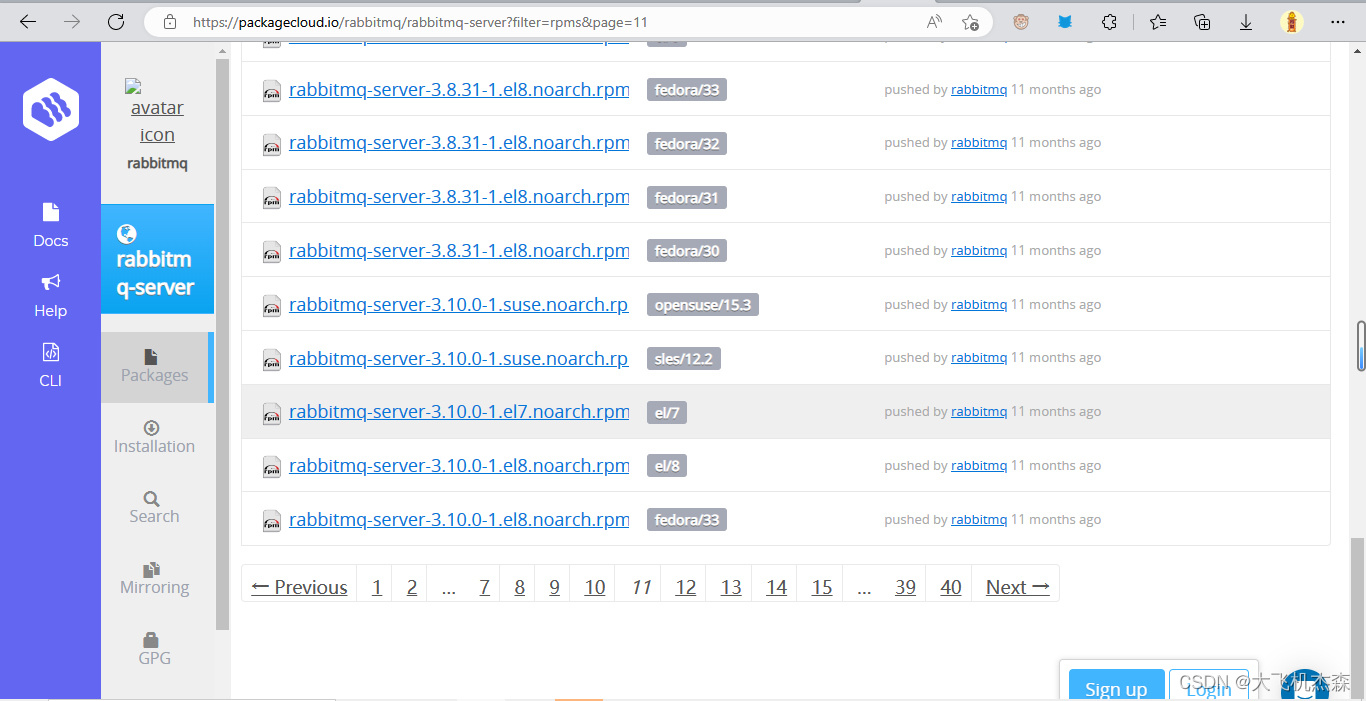
Task: Switch to the GPG tab
Action: (x=154, y=649)
